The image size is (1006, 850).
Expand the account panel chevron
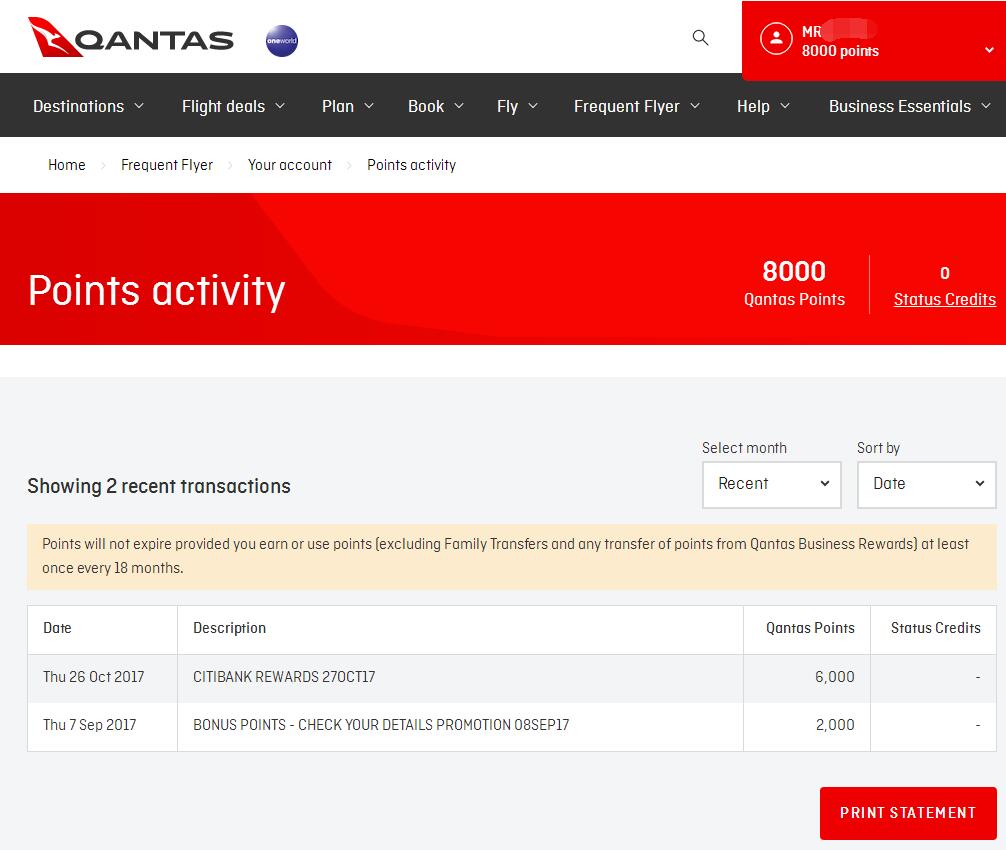pyautogui.click(x=989, y=50)
